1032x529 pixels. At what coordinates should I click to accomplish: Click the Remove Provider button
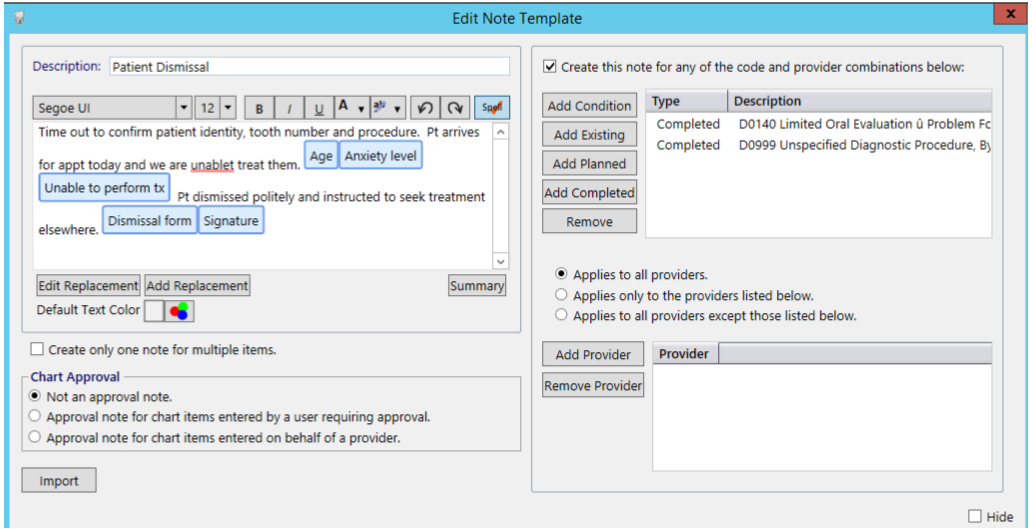tap(593, 386)
